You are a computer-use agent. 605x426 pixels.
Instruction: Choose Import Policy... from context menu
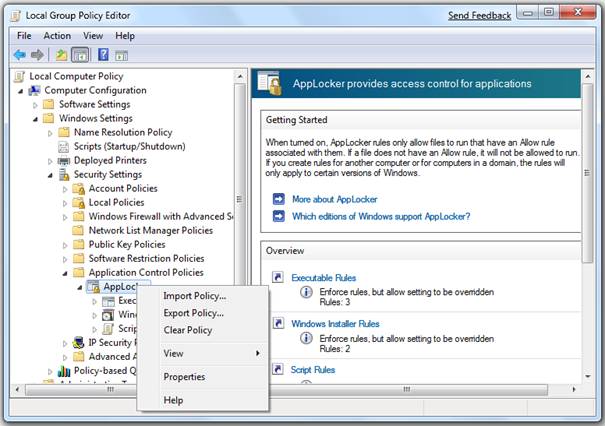pyautogui.click(x=203, y=296)
